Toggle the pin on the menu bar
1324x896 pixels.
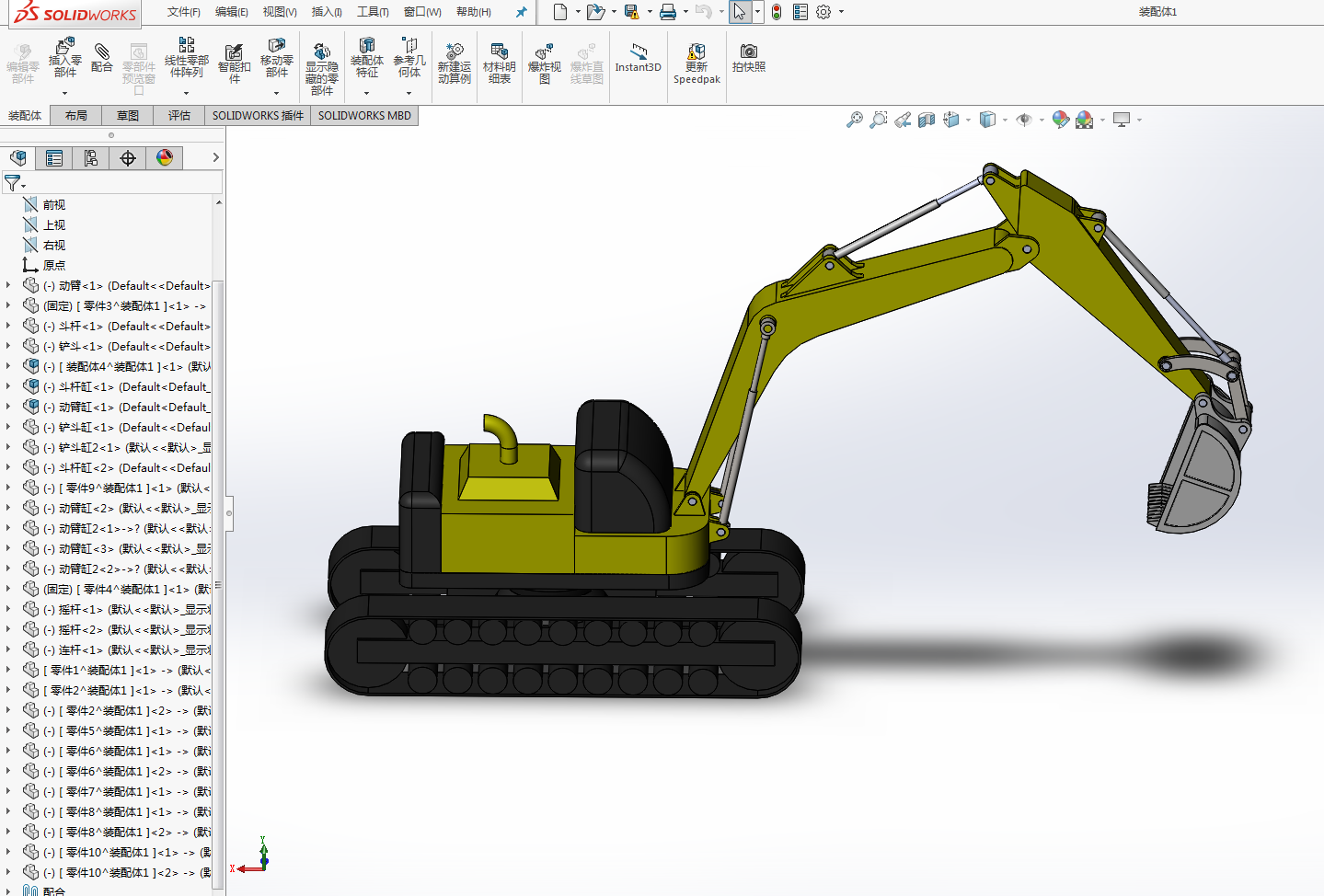pos(521,12)
